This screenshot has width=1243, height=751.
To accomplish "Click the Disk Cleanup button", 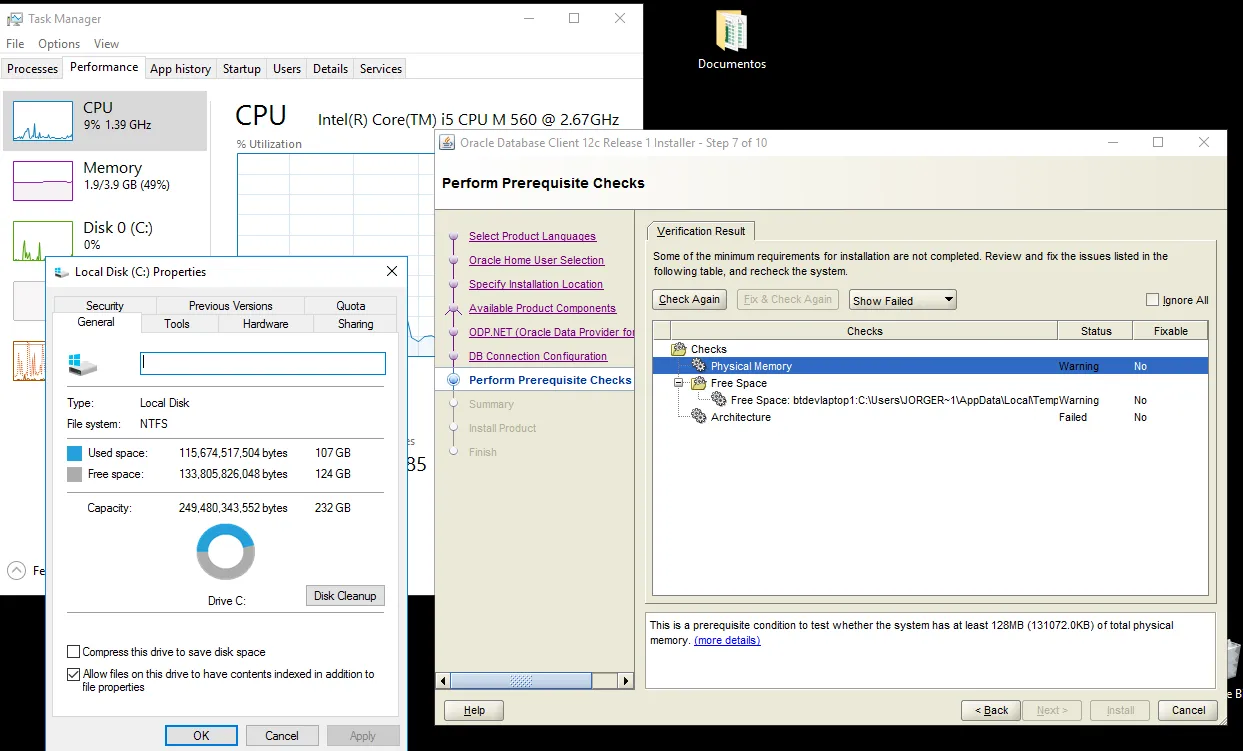I will (345, 596).
